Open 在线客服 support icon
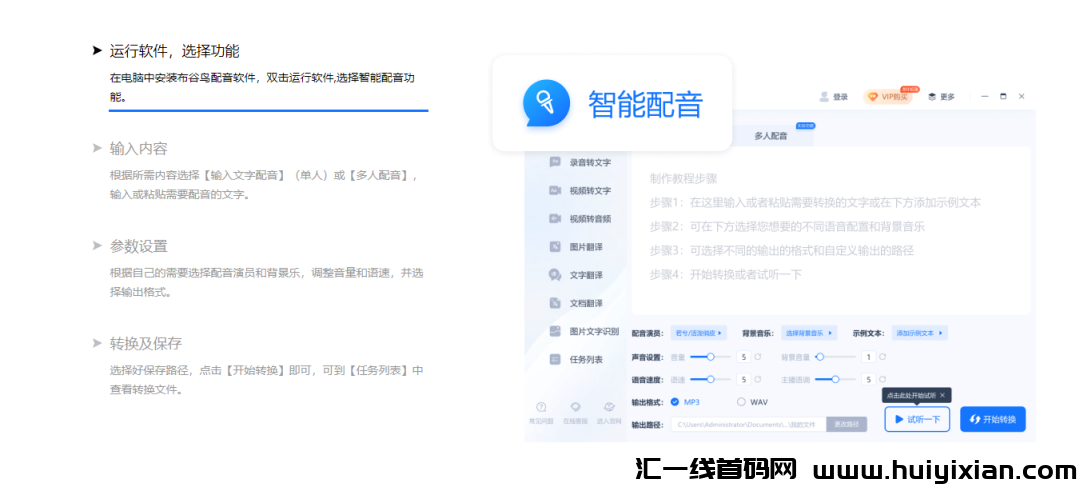The width and height of the screenshot is (1080, 487). click(x=575, y=407)
